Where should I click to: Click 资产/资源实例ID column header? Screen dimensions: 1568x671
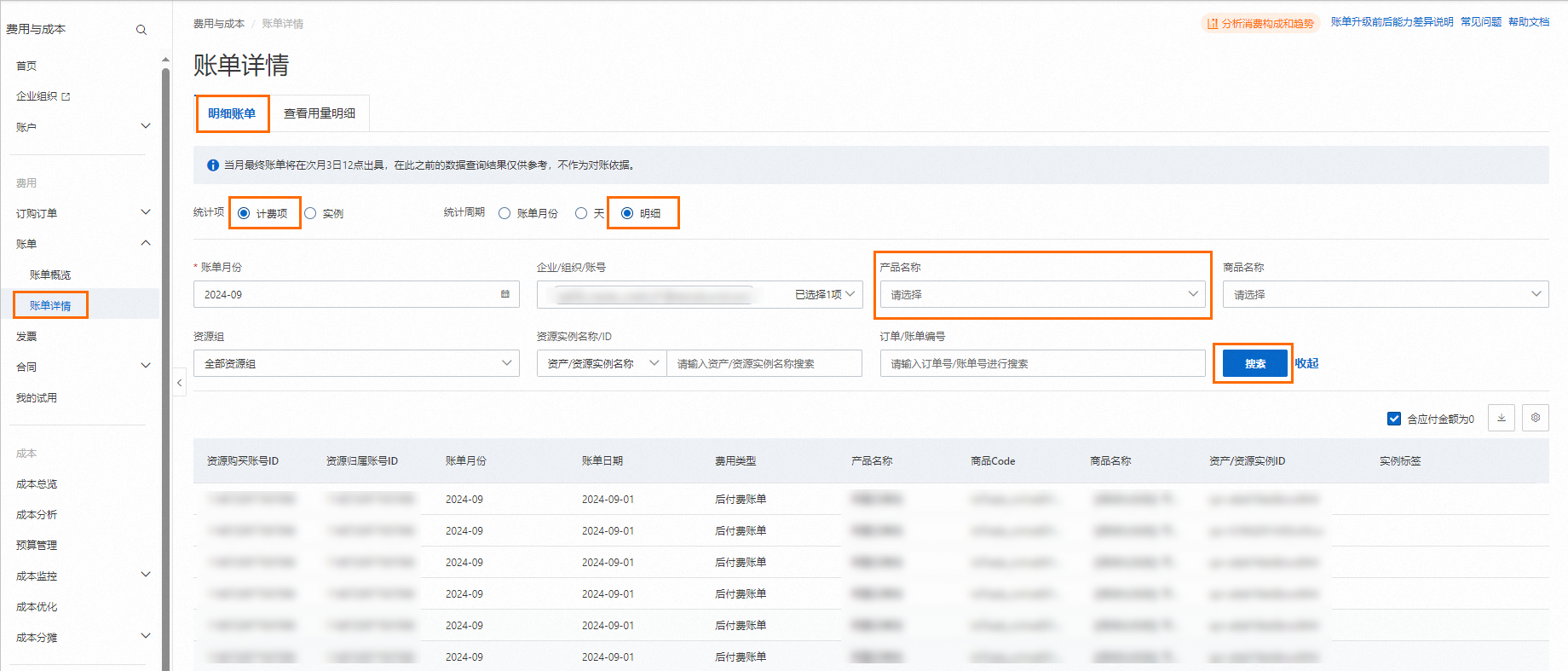coord(1247,461)
